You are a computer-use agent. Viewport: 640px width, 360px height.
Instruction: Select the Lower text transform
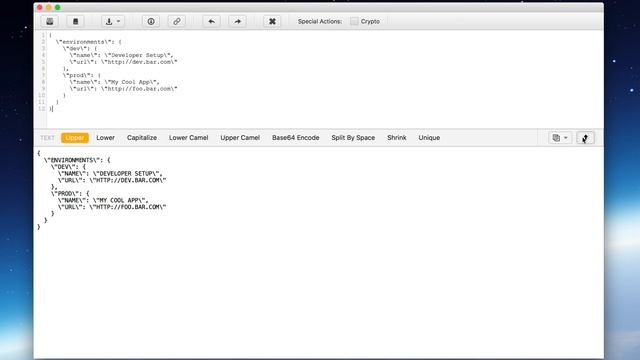tap(105, 138)
